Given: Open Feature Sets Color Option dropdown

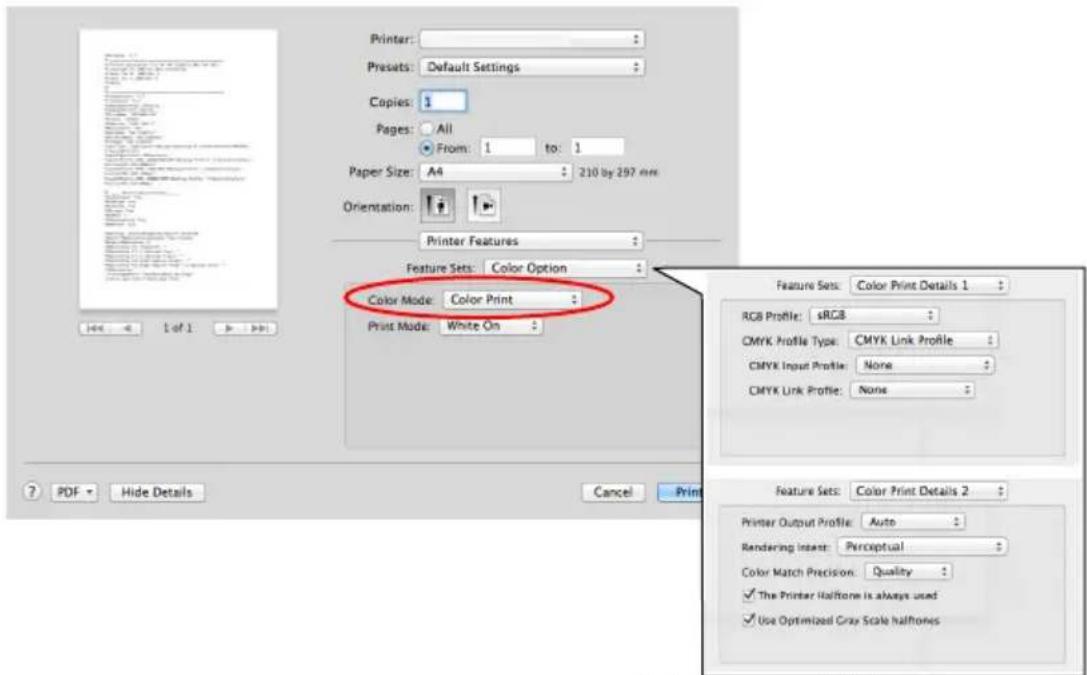Looking at the screenshot, I should tap(564, 268).
